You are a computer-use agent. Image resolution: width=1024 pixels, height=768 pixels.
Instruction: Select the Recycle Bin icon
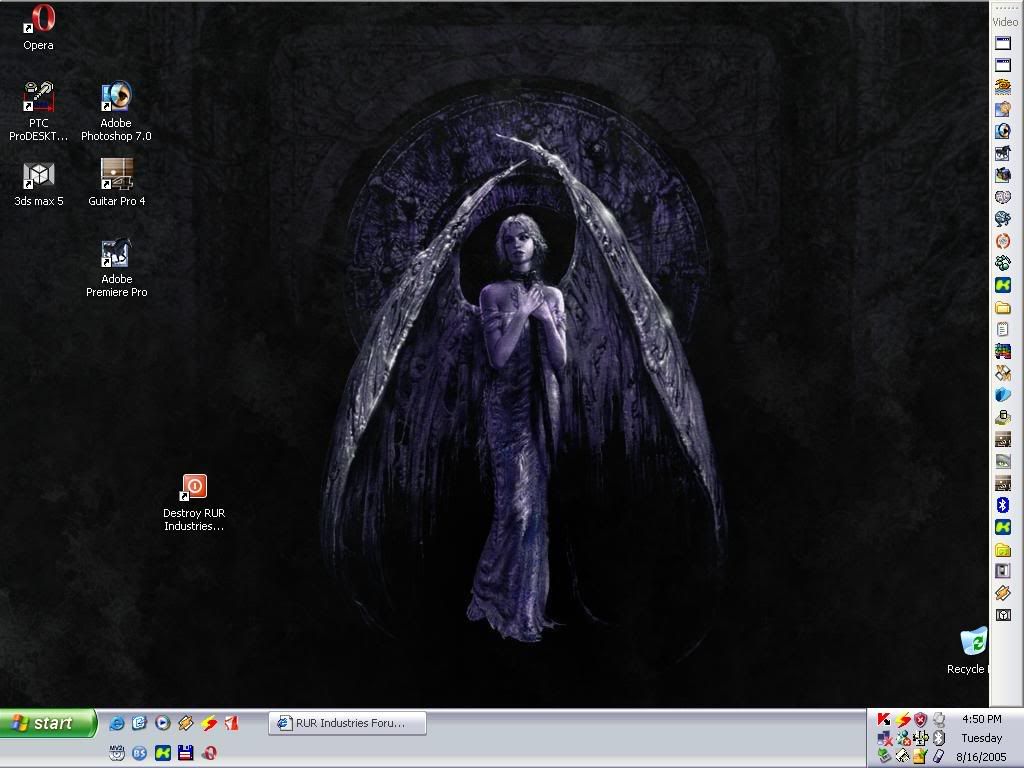click(969, 651)
